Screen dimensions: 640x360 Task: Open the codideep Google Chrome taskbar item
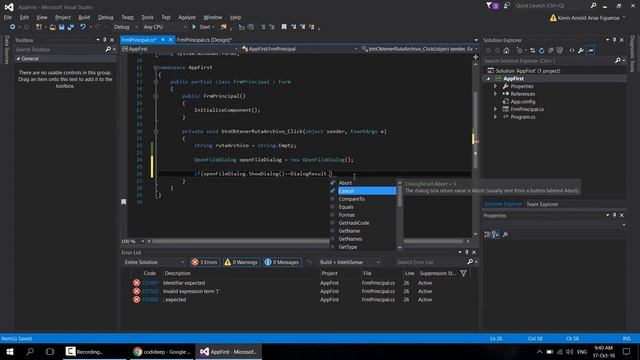pos(162,351)
